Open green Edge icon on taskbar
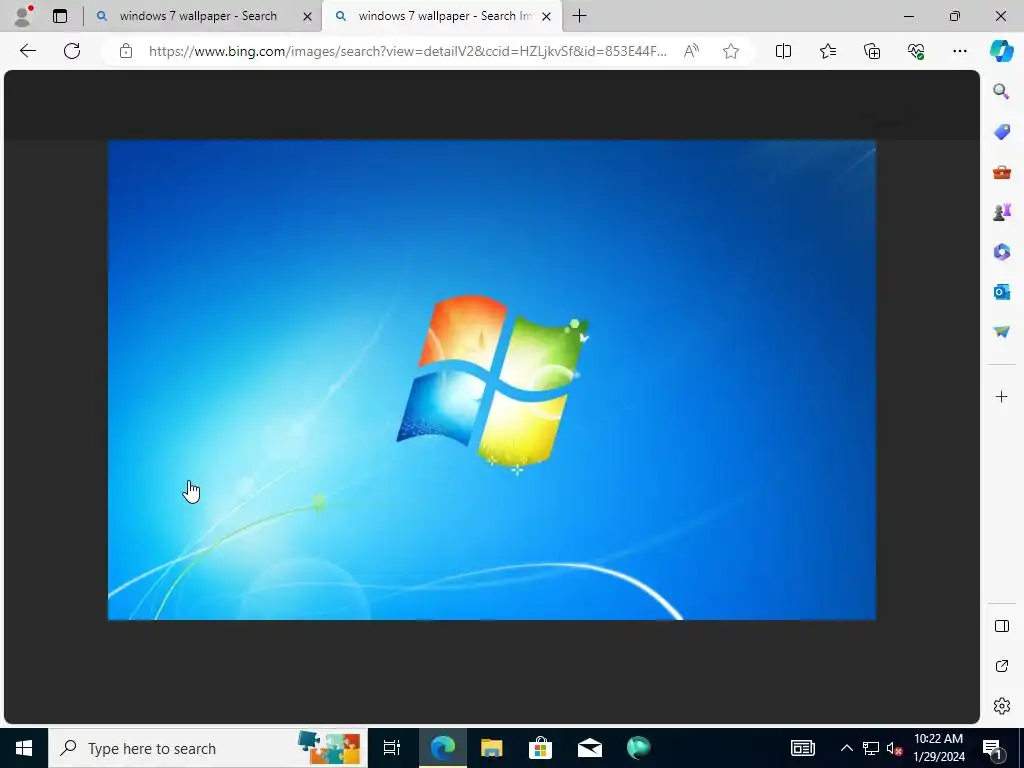The image size is (1024, 768). pos(638,748)
